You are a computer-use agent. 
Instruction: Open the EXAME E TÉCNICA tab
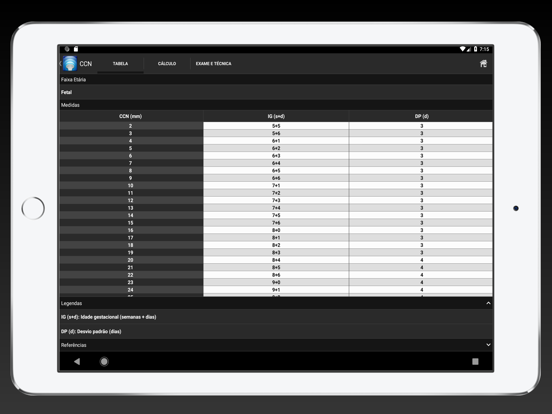213,64
